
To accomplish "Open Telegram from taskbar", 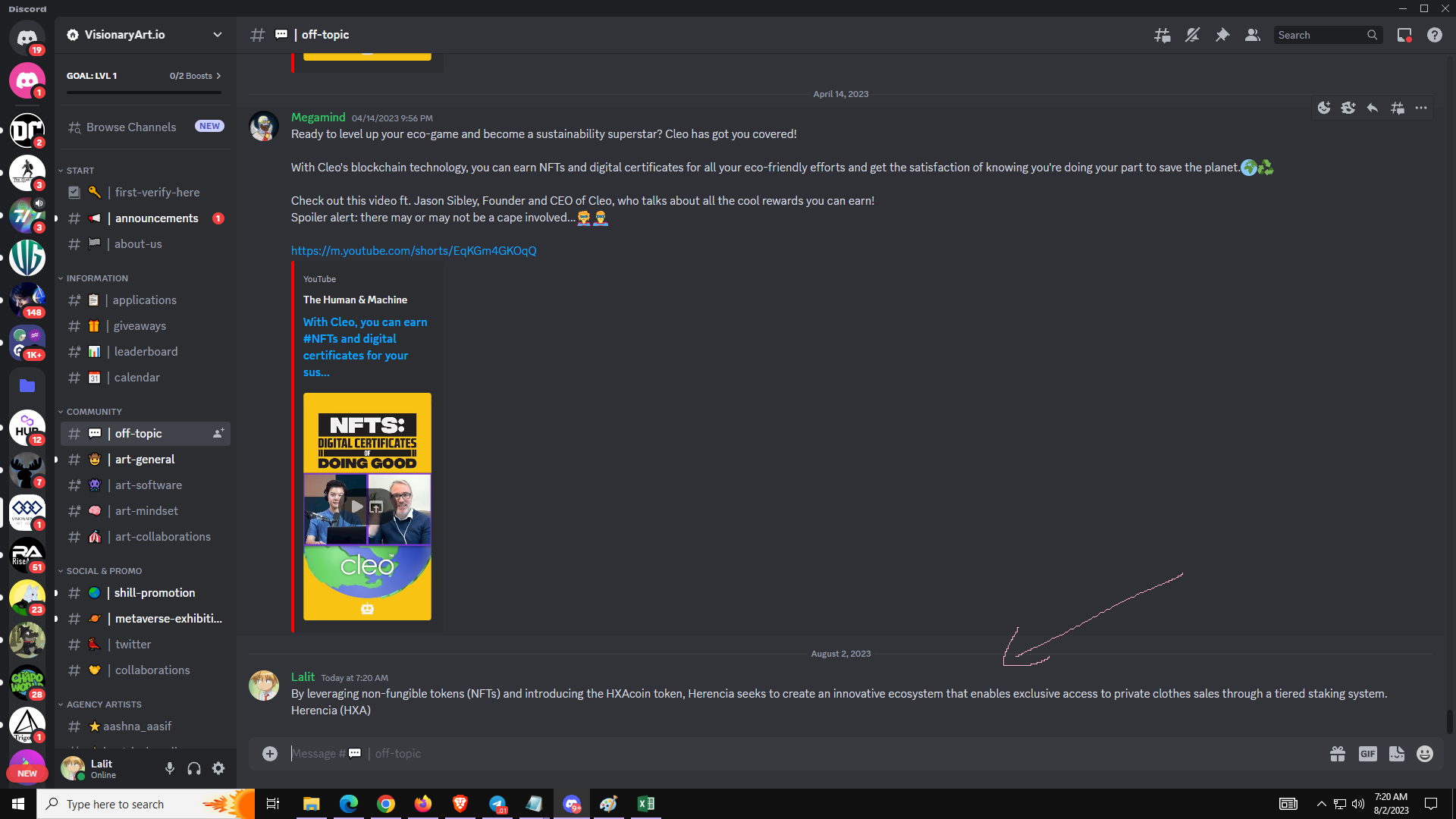I will point(497,804).
